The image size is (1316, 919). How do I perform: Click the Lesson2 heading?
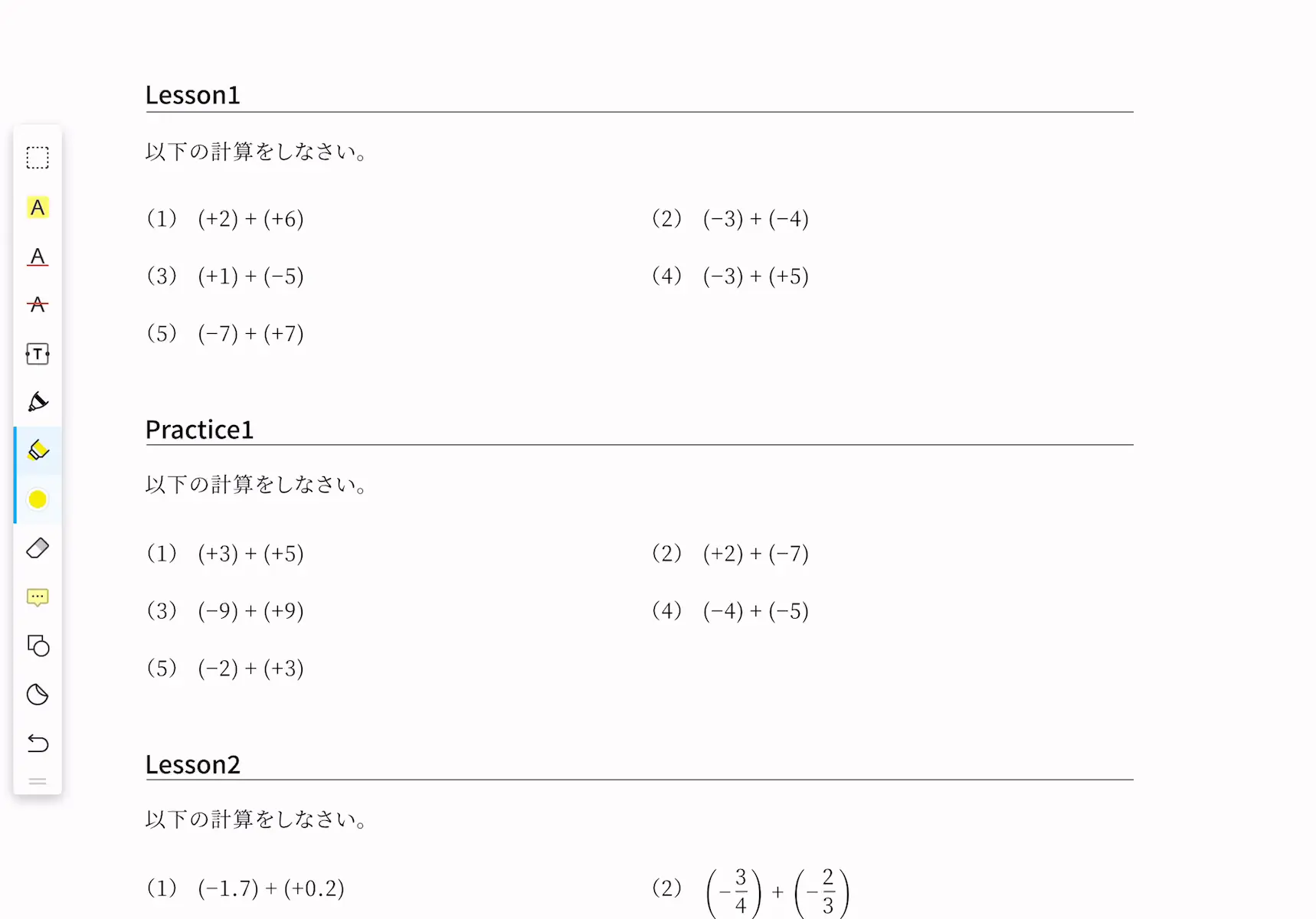coord(193,764)
